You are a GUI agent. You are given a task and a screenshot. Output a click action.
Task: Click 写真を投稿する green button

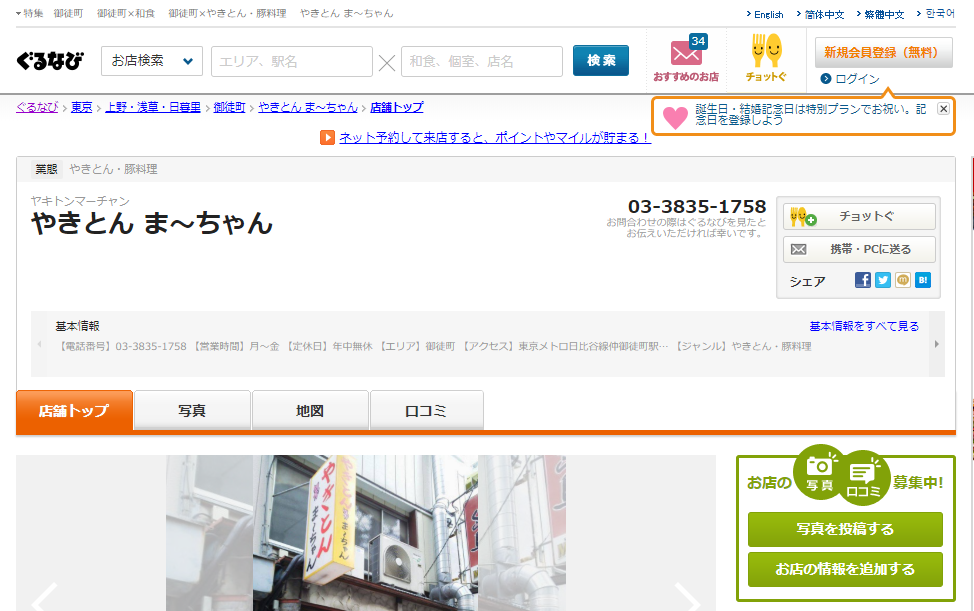pos(845,529)
